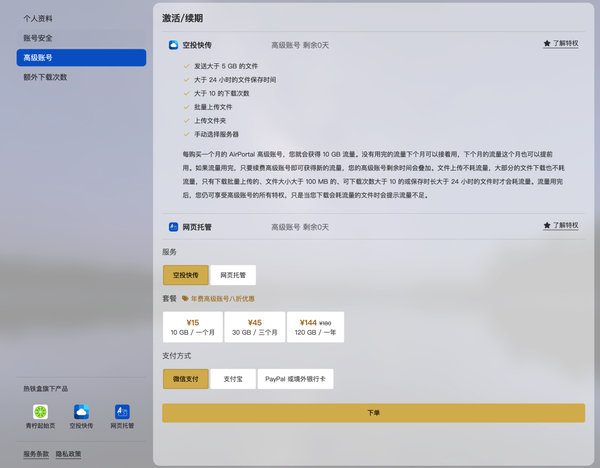Click the 下单 order button
This screenshot has height=468, width=600.
373,413
